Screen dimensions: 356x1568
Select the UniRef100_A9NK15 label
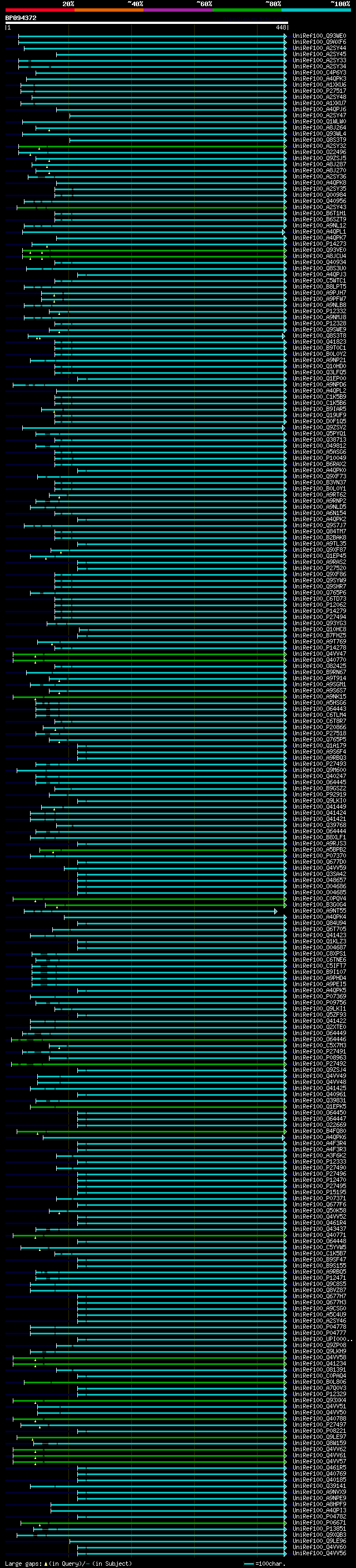(x=319, y=696)
